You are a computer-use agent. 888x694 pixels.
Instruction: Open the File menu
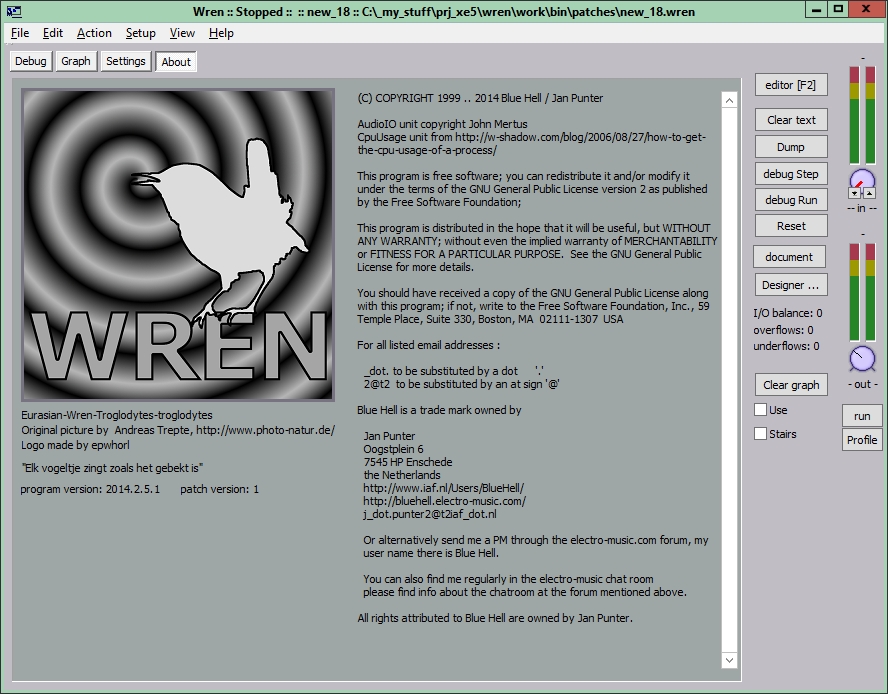pos(20,33)
